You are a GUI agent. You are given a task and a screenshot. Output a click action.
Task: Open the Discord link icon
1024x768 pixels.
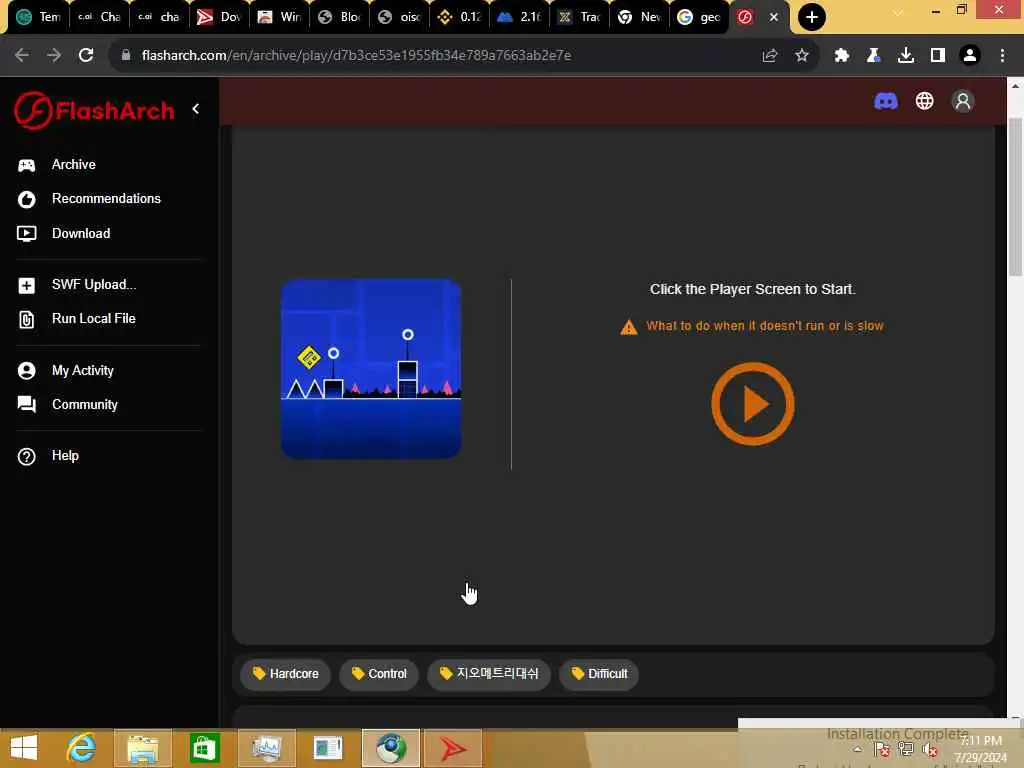click(886, 101)
